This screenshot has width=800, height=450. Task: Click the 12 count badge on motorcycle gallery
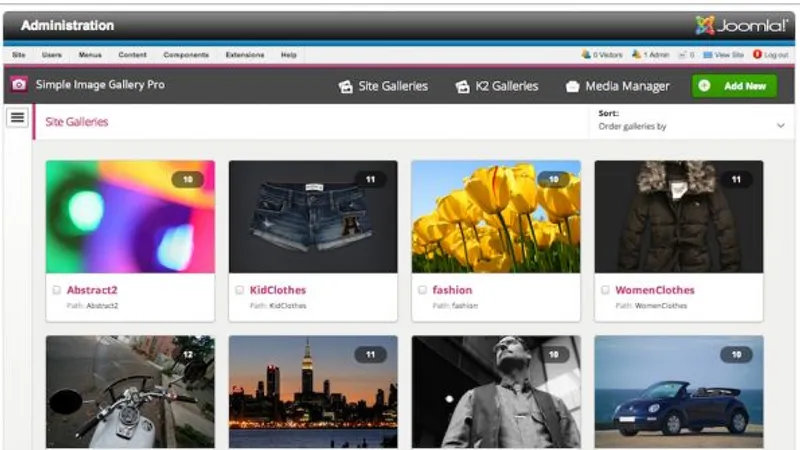pyautogui.click(x=188, y=355)
